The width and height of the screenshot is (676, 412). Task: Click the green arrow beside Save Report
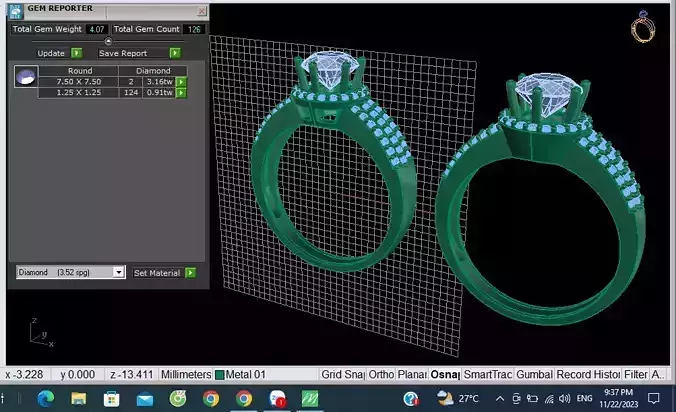(x=175, y=53)
